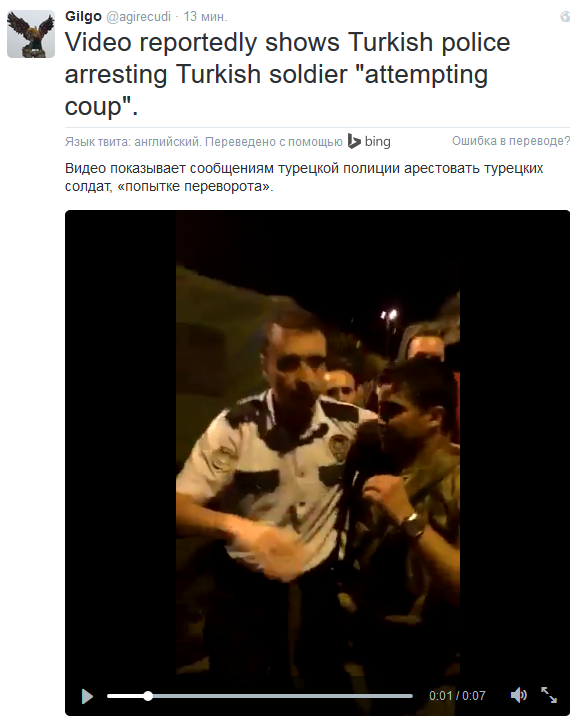This screenshot has height=718, width=570.
Task: Click the 'Ошибка в переводе?' link
Action: click(511, 141)
